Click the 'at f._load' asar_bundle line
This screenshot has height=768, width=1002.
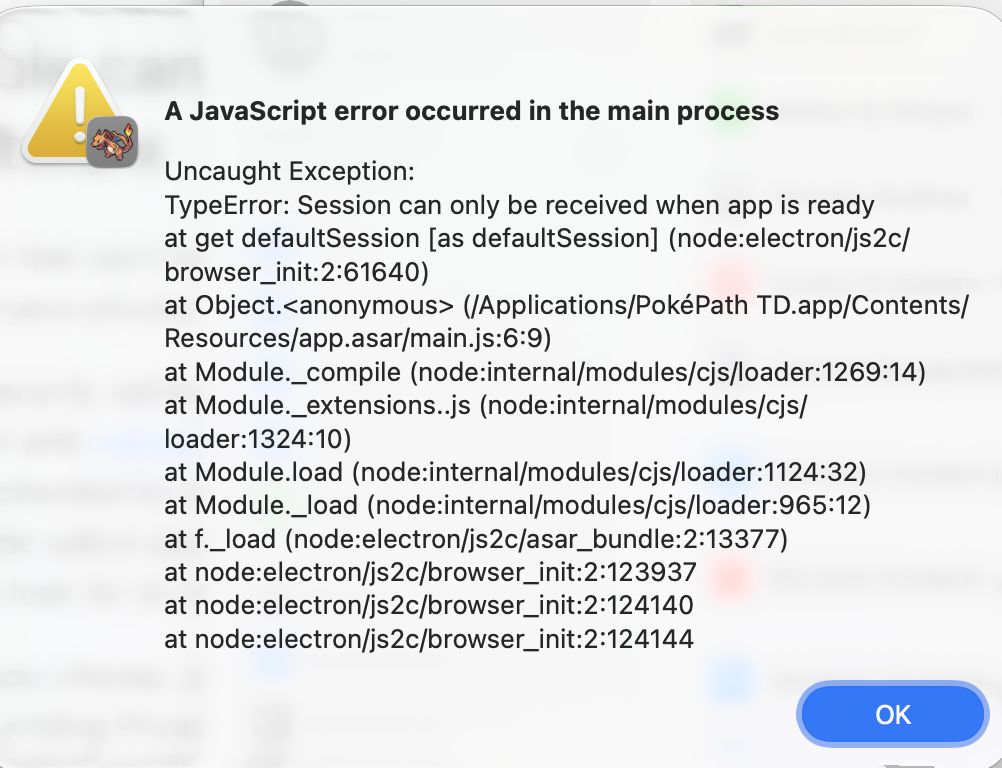click(x=476, y=540)
